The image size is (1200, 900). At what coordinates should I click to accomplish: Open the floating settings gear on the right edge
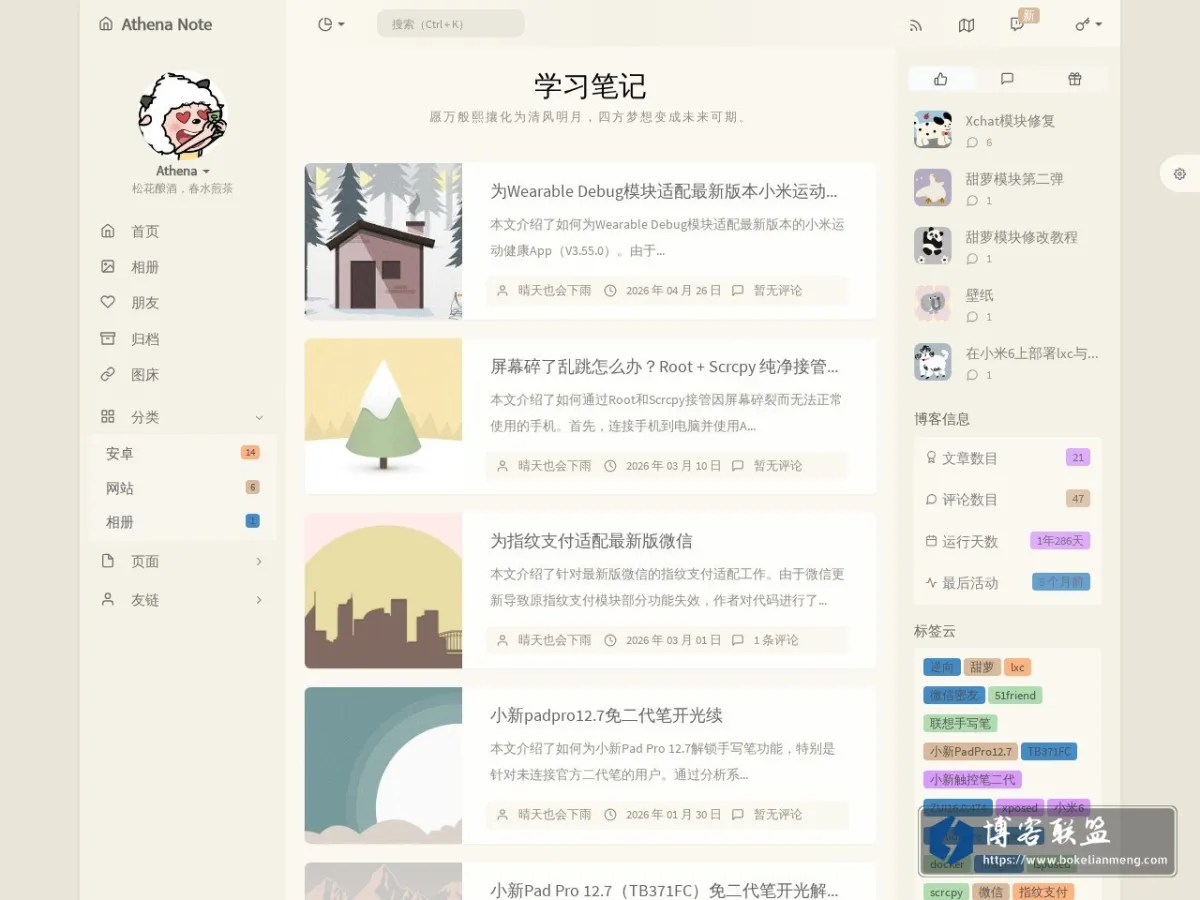coord(1180,174)
